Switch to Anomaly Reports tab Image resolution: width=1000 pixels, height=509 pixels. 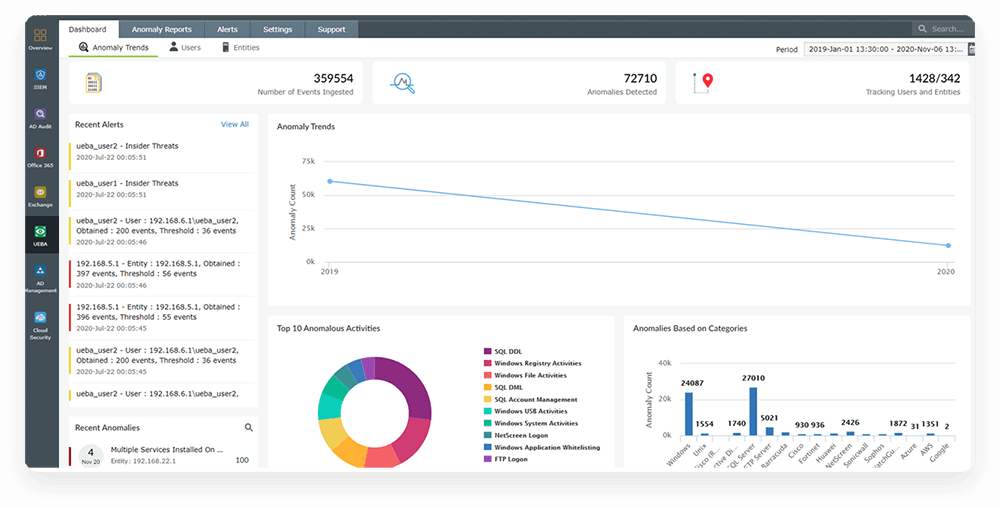click(162, 30)
